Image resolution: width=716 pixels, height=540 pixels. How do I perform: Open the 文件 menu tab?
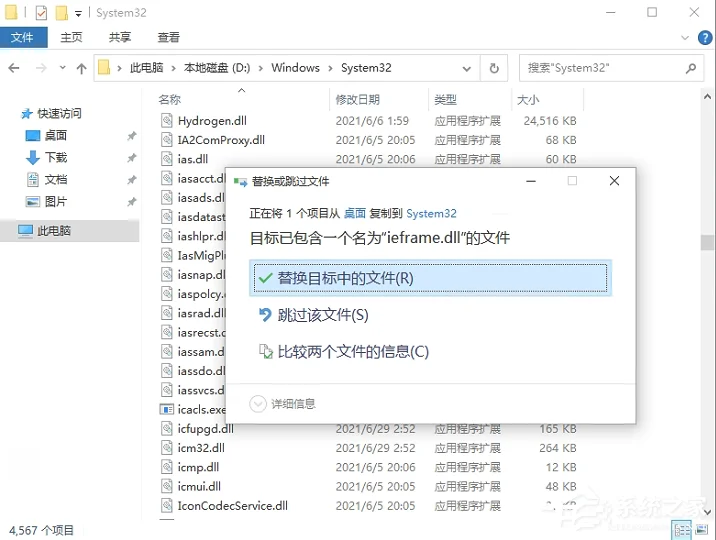(x=23, y=37)
